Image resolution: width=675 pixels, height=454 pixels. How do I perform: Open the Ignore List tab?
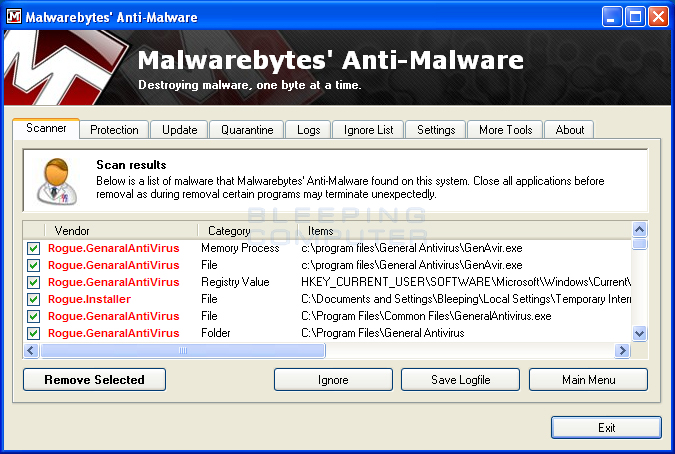[x=368, y=130]
